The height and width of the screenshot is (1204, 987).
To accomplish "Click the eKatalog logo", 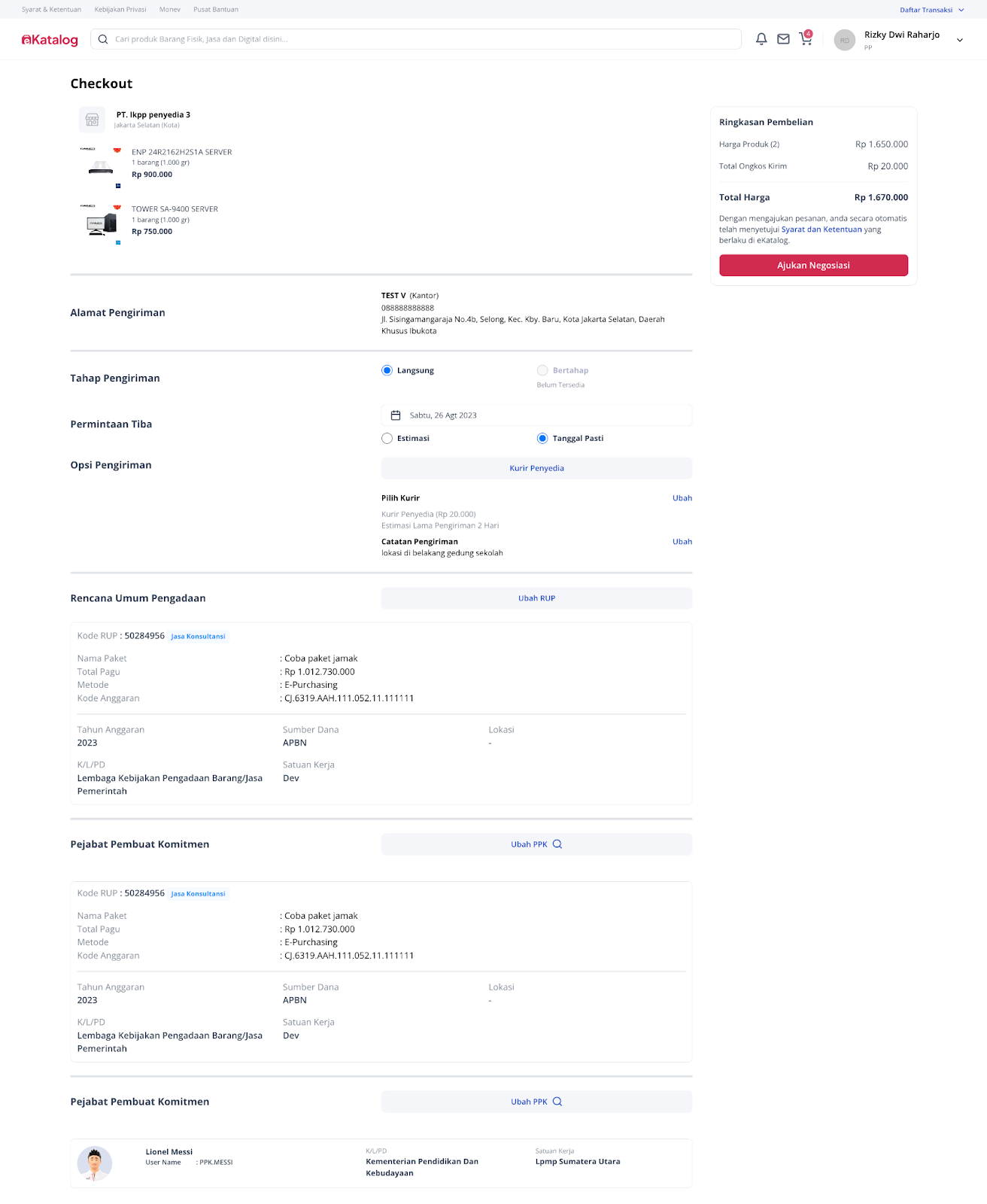I will click(50, 40).
